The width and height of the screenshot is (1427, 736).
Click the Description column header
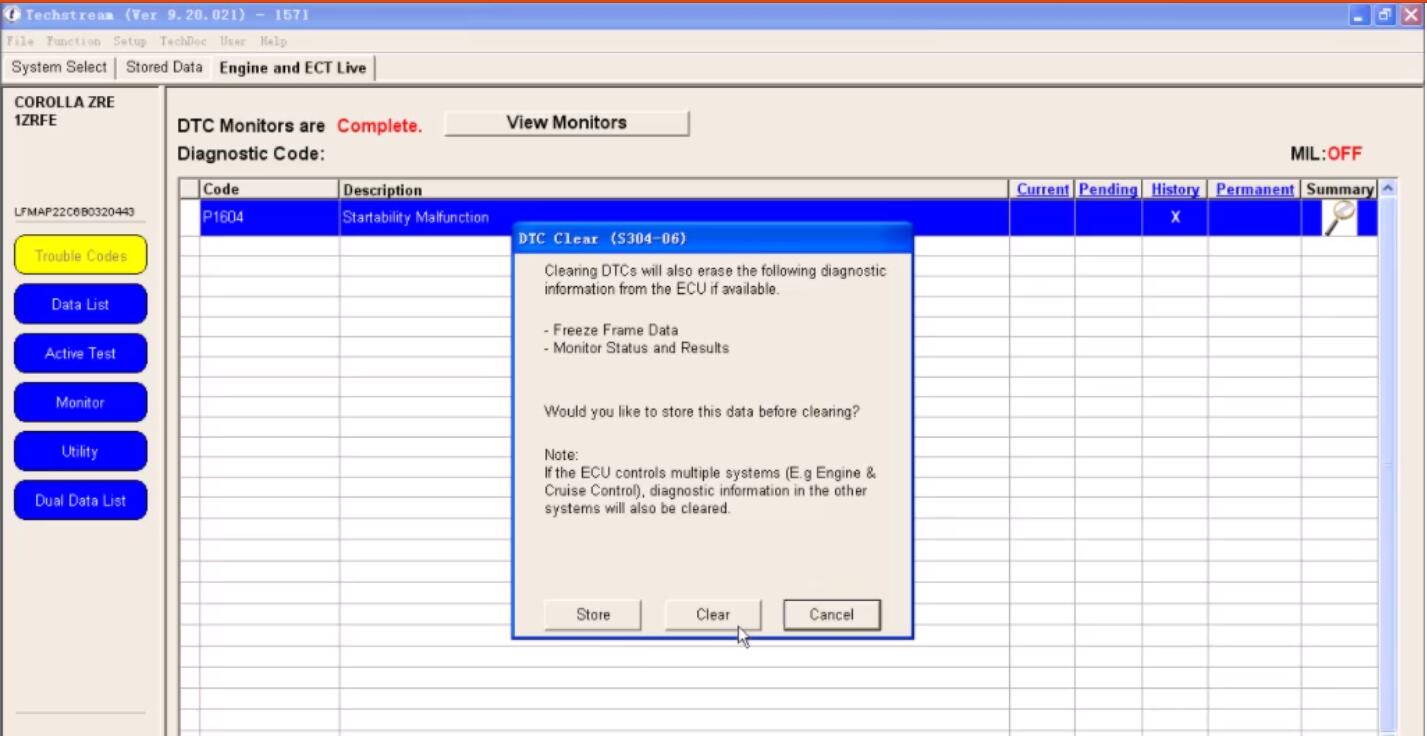tap(674, 189)
